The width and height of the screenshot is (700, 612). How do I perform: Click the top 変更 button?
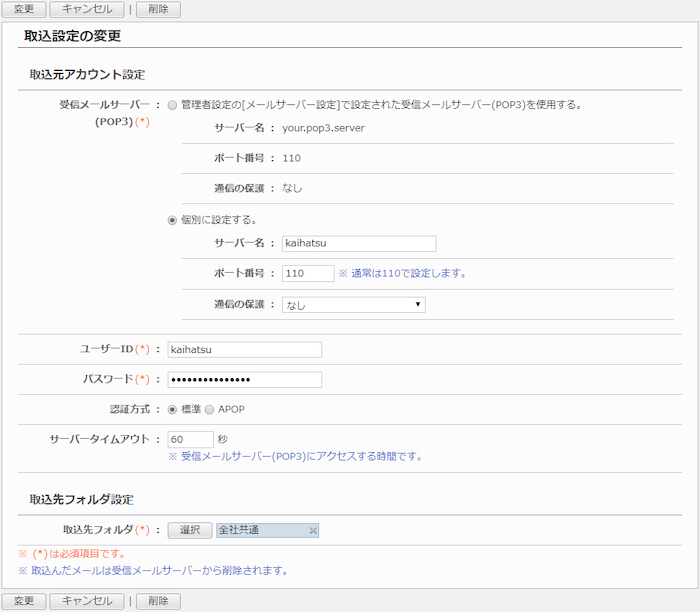click(x=23, y=9)
